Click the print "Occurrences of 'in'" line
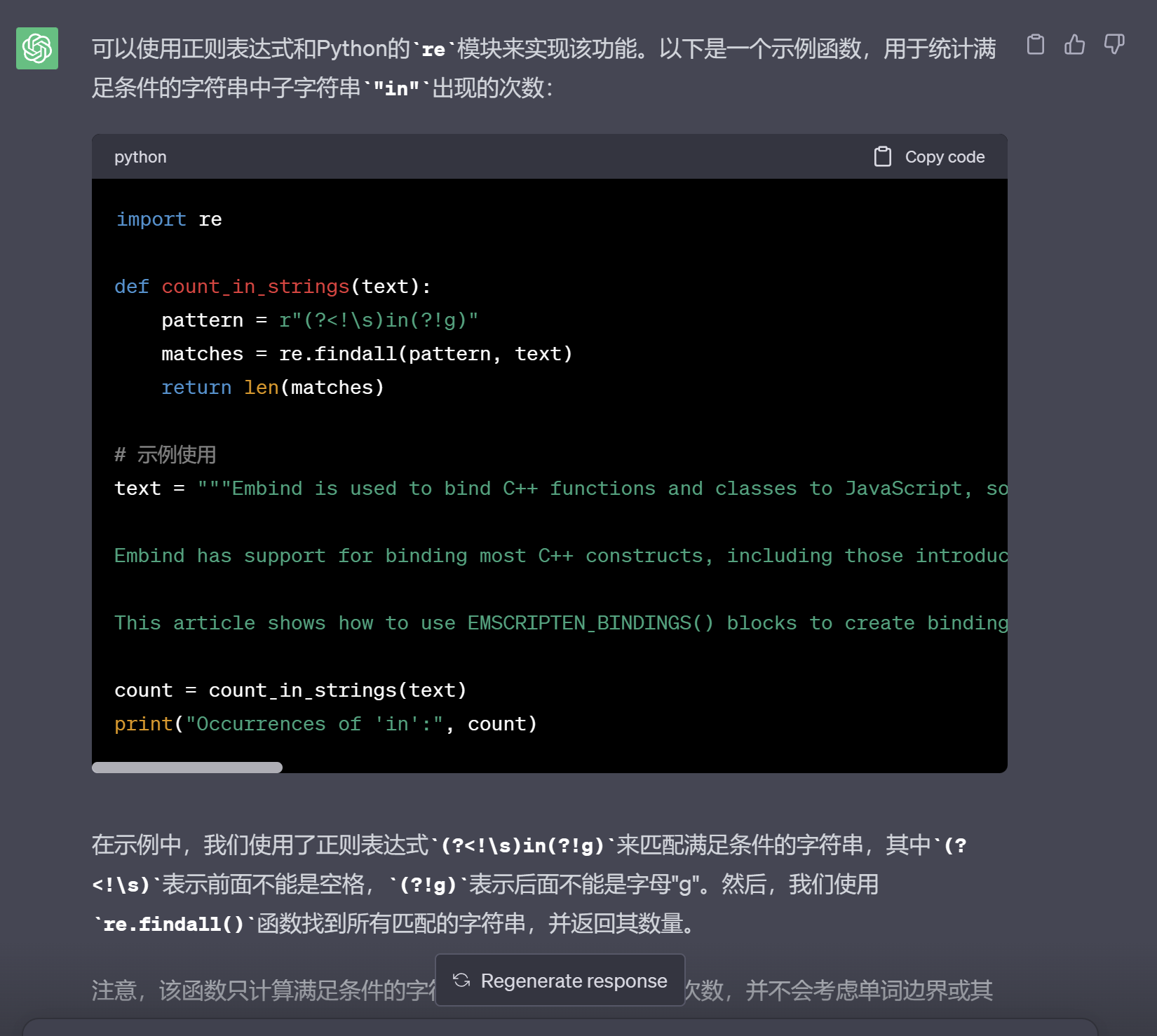The image size is (1157, 1036). [x=325, y=724]
